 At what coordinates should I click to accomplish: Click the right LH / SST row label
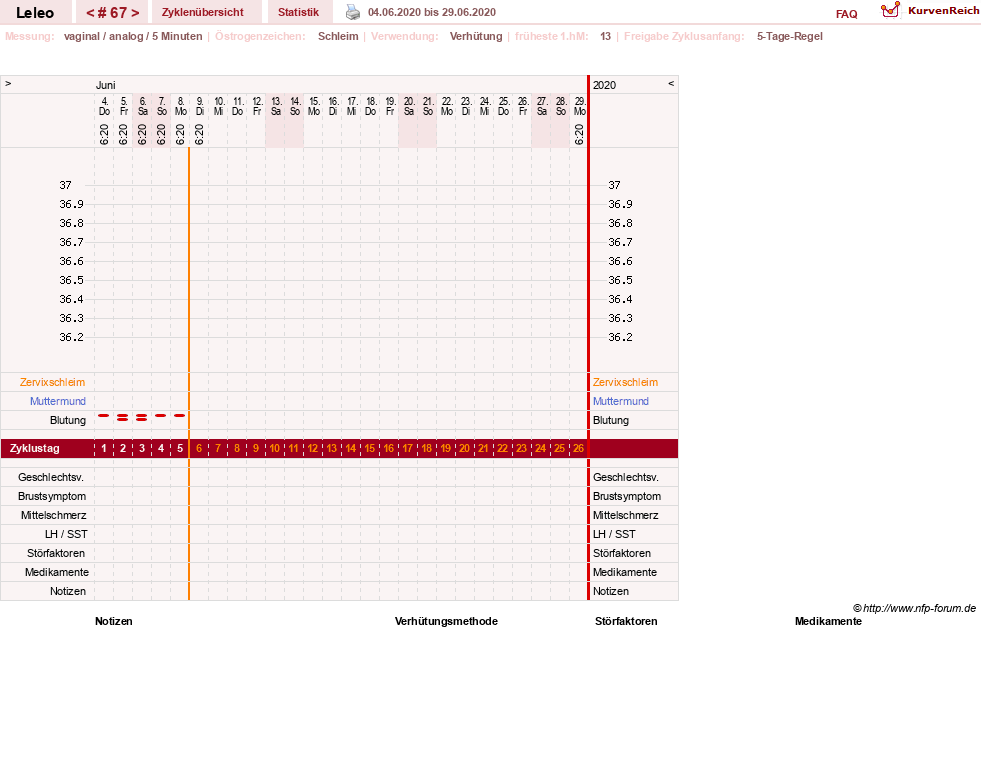pos(614,534)
